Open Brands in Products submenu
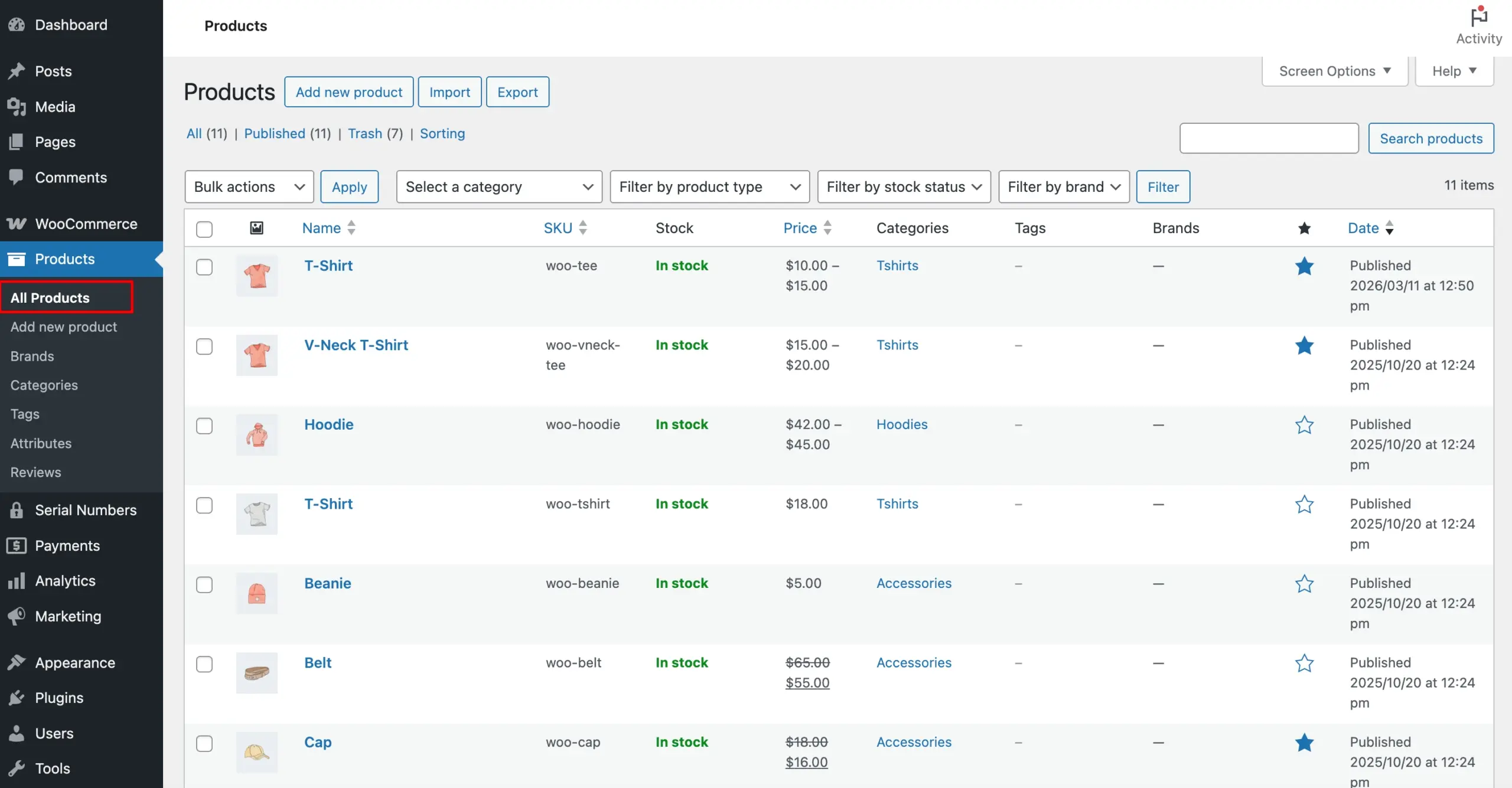Viewport: 1512px width, 788px height. click(32, 356)
